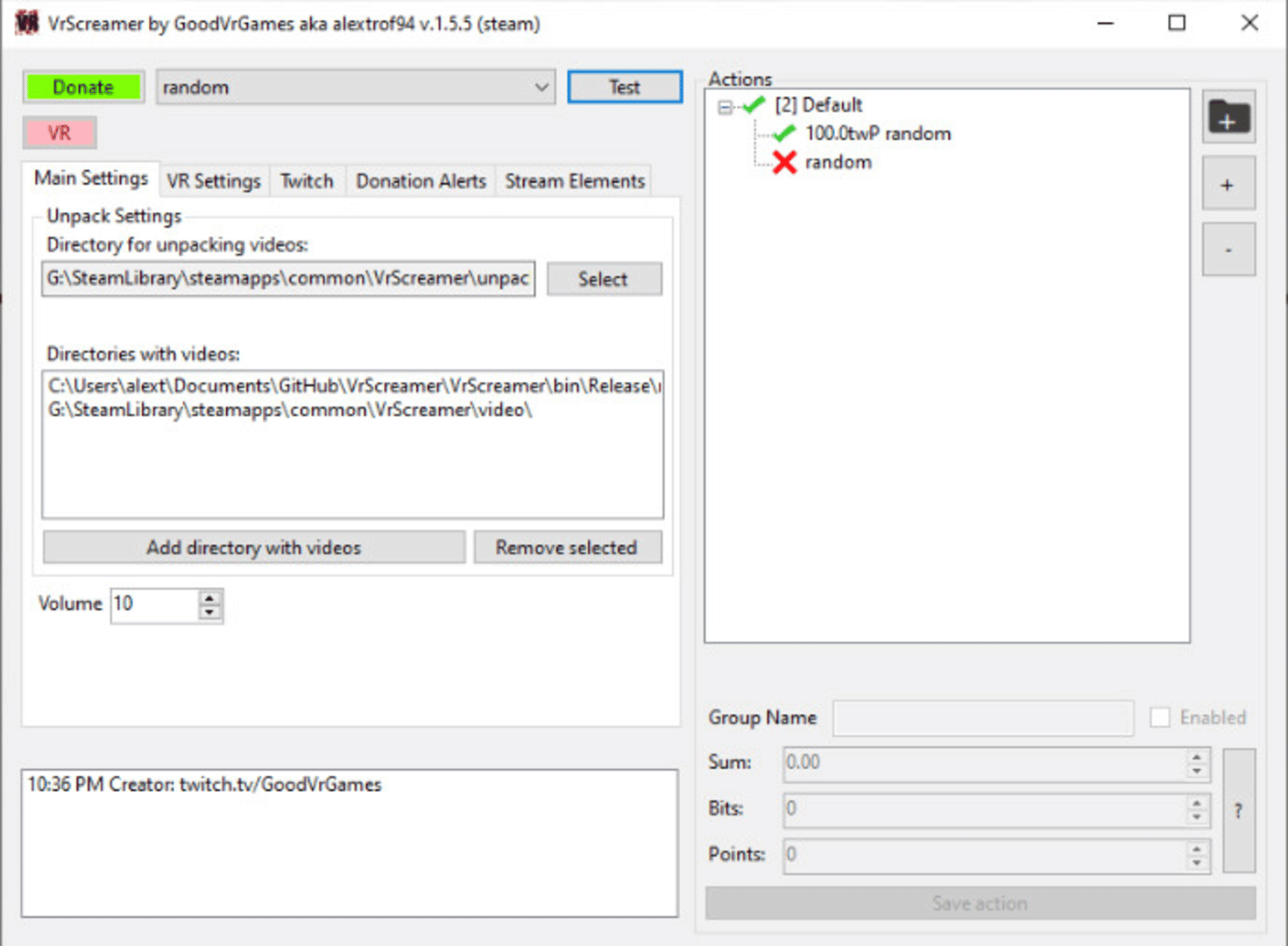This screenshot has width=1288, height=946.
Task: Open the Donation Alerts tab
Action: (421, 180)
